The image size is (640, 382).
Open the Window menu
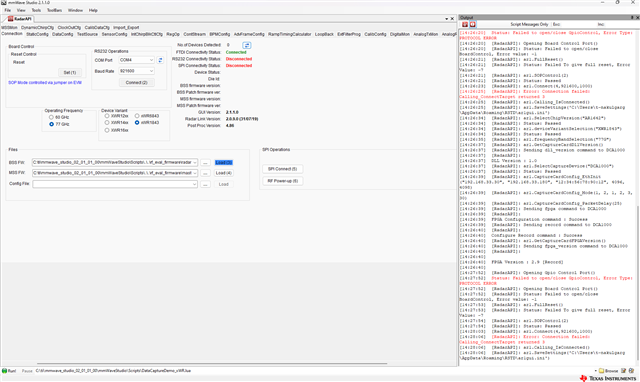[75, 10]
